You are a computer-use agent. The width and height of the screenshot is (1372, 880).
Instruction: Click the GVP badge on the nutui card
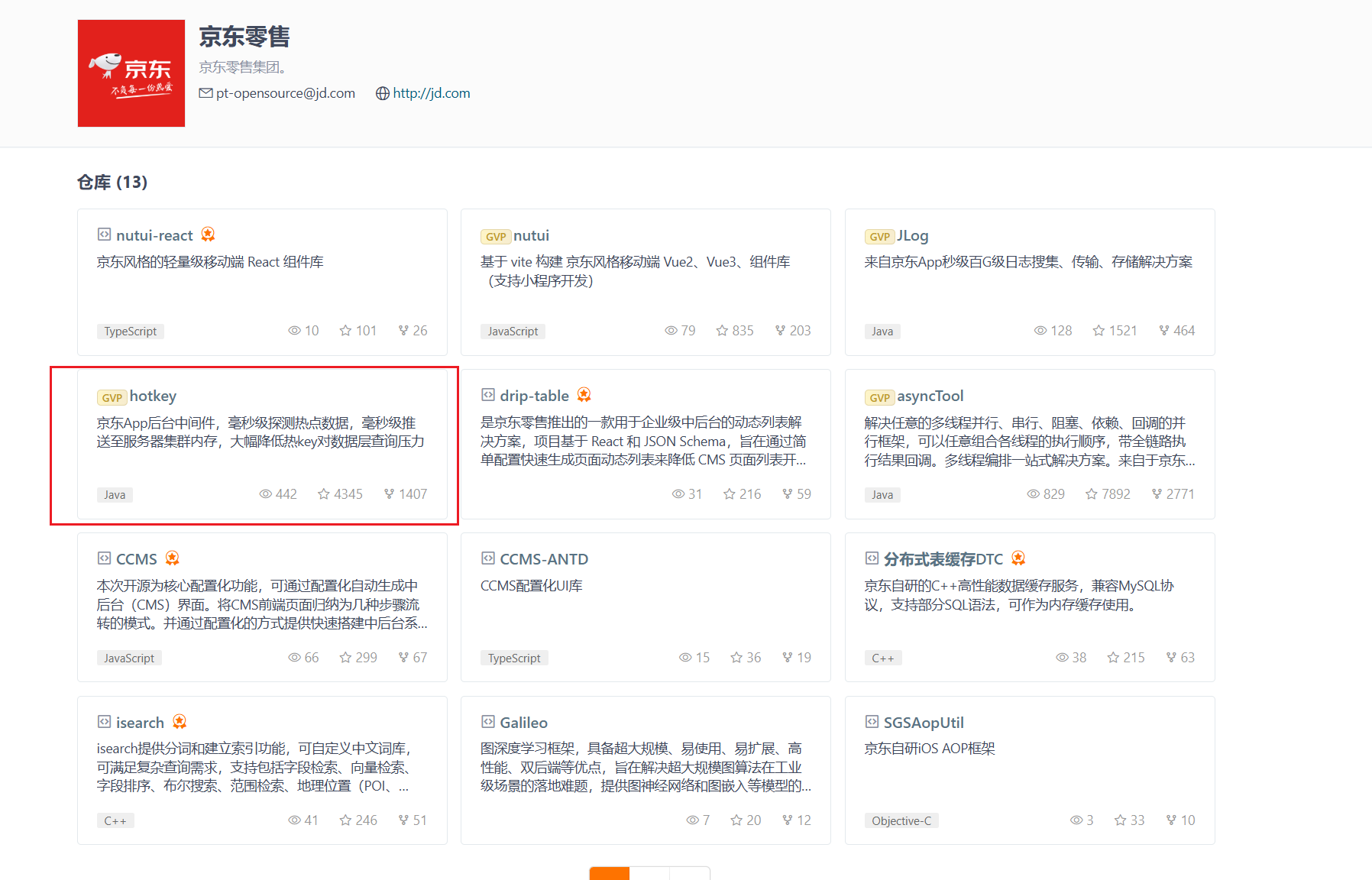point(496,237)
